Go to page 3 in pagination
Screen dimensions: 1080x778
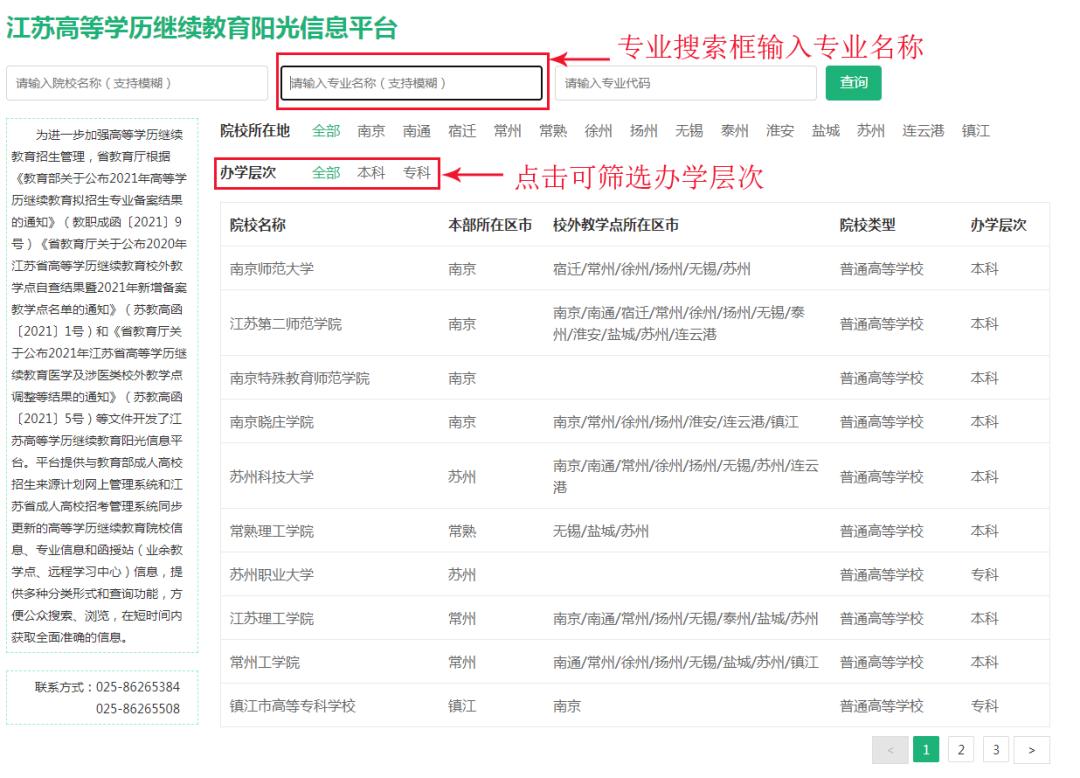coord(996,750)
